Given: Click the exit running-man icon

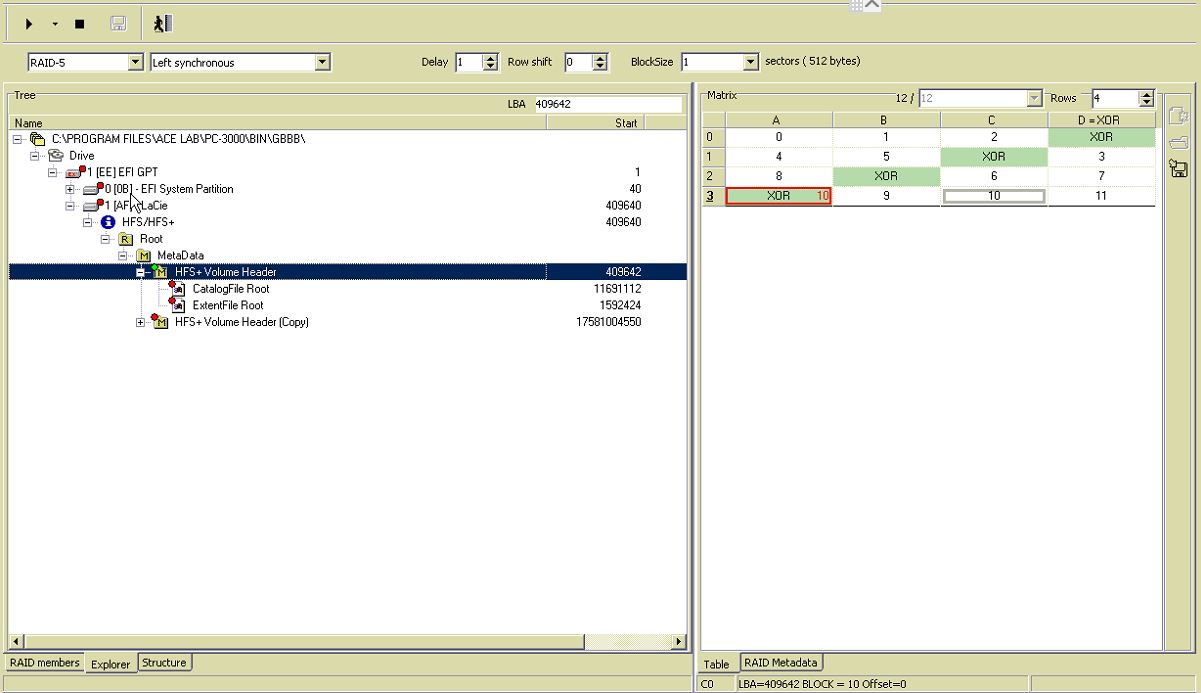Looking at the screenshot, I should coord(163,24).
